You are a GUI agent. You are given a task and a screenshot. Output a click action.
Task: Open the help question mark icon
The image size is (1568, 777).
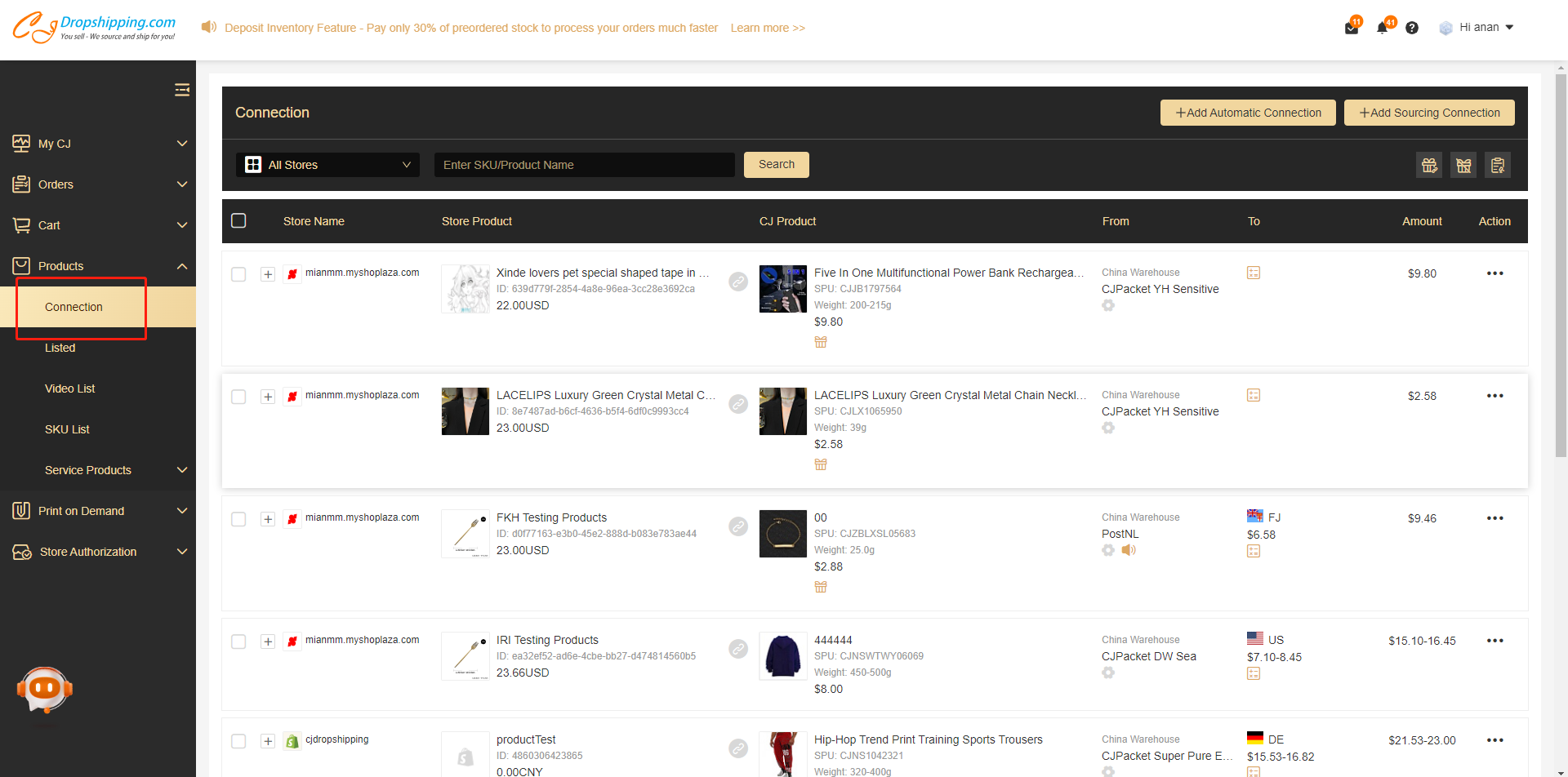coord(1412,28)
